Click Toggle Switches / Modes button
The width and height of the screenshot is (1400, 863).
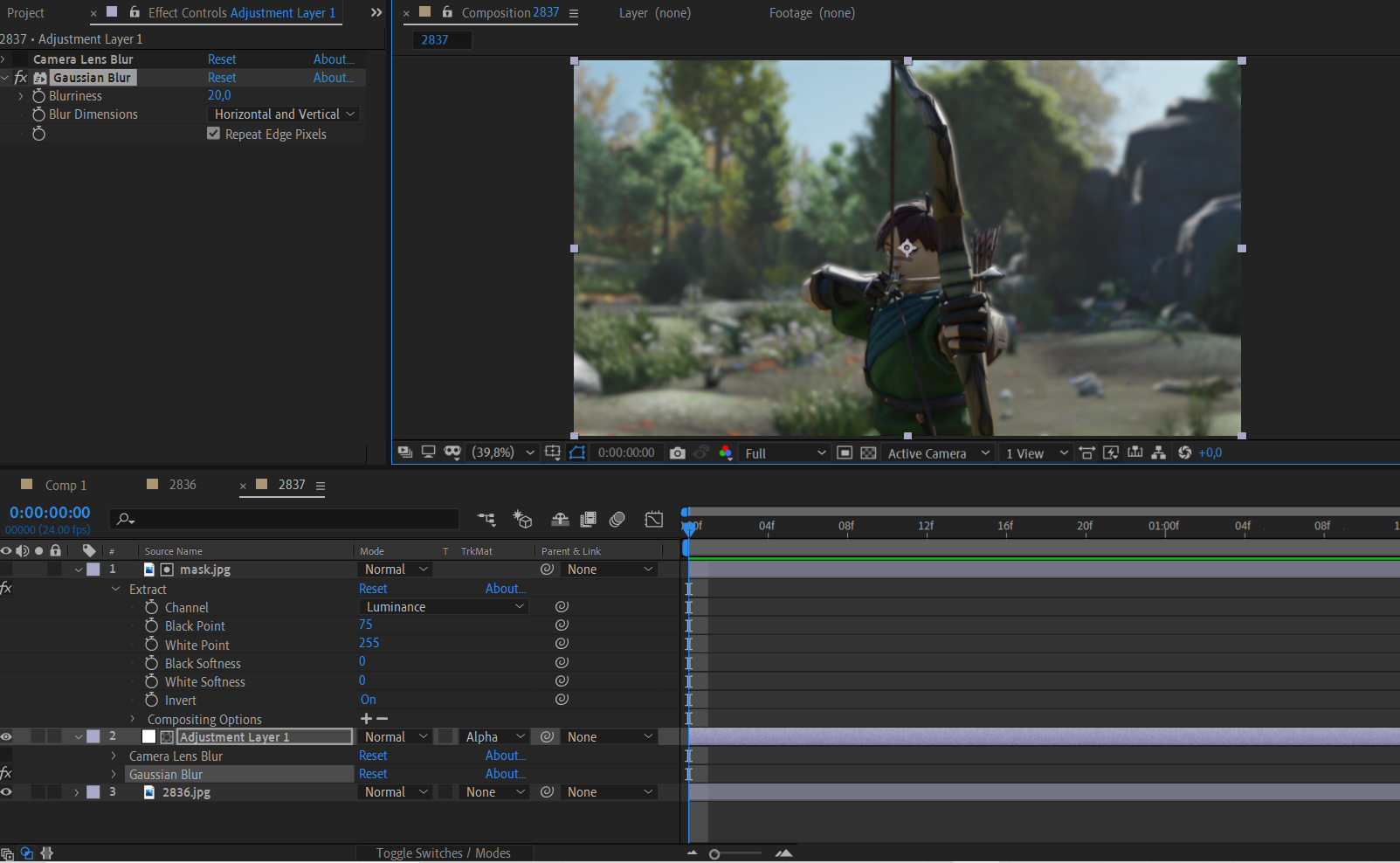443,853
